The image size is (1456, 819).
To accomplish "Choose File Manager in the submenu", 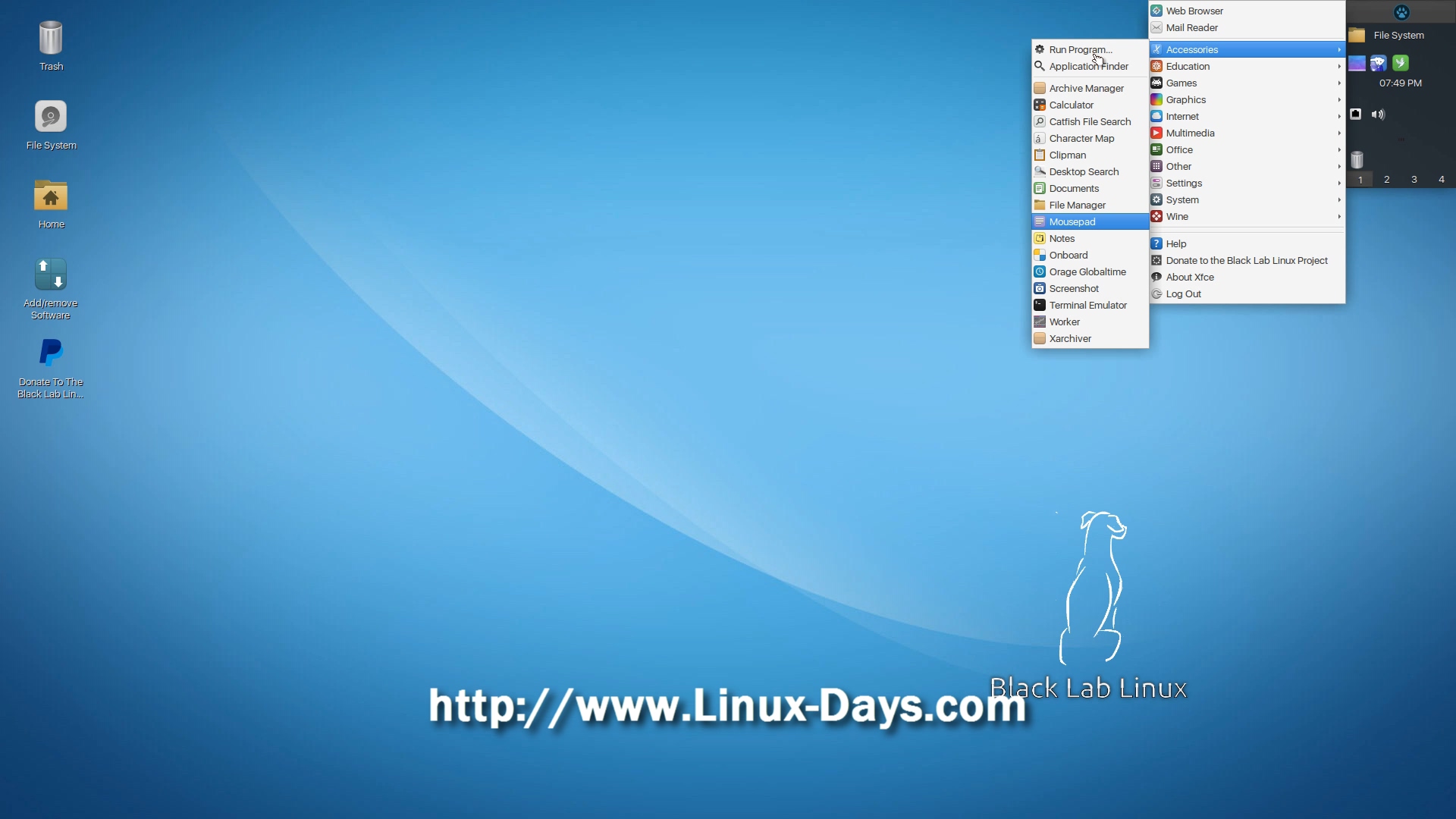I will point(1090,206).
